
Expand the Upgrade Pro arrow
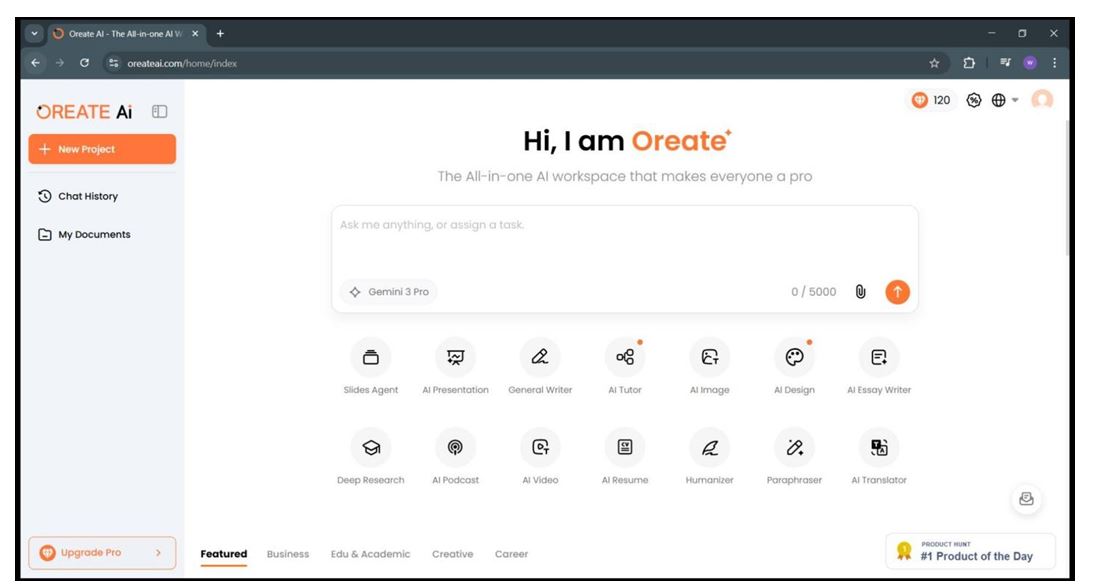coord(158,552)
